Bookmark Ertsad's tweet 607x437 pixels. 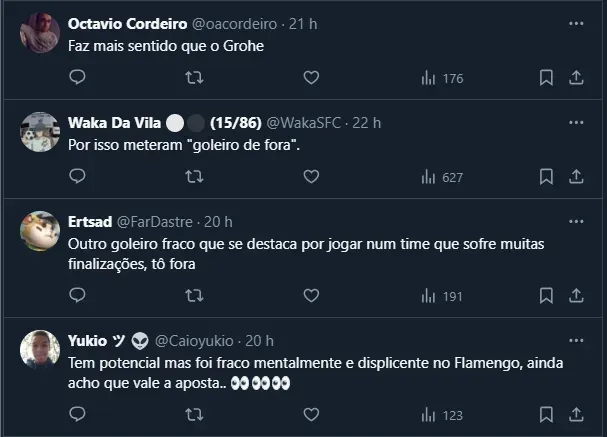[x=546, y=295]
